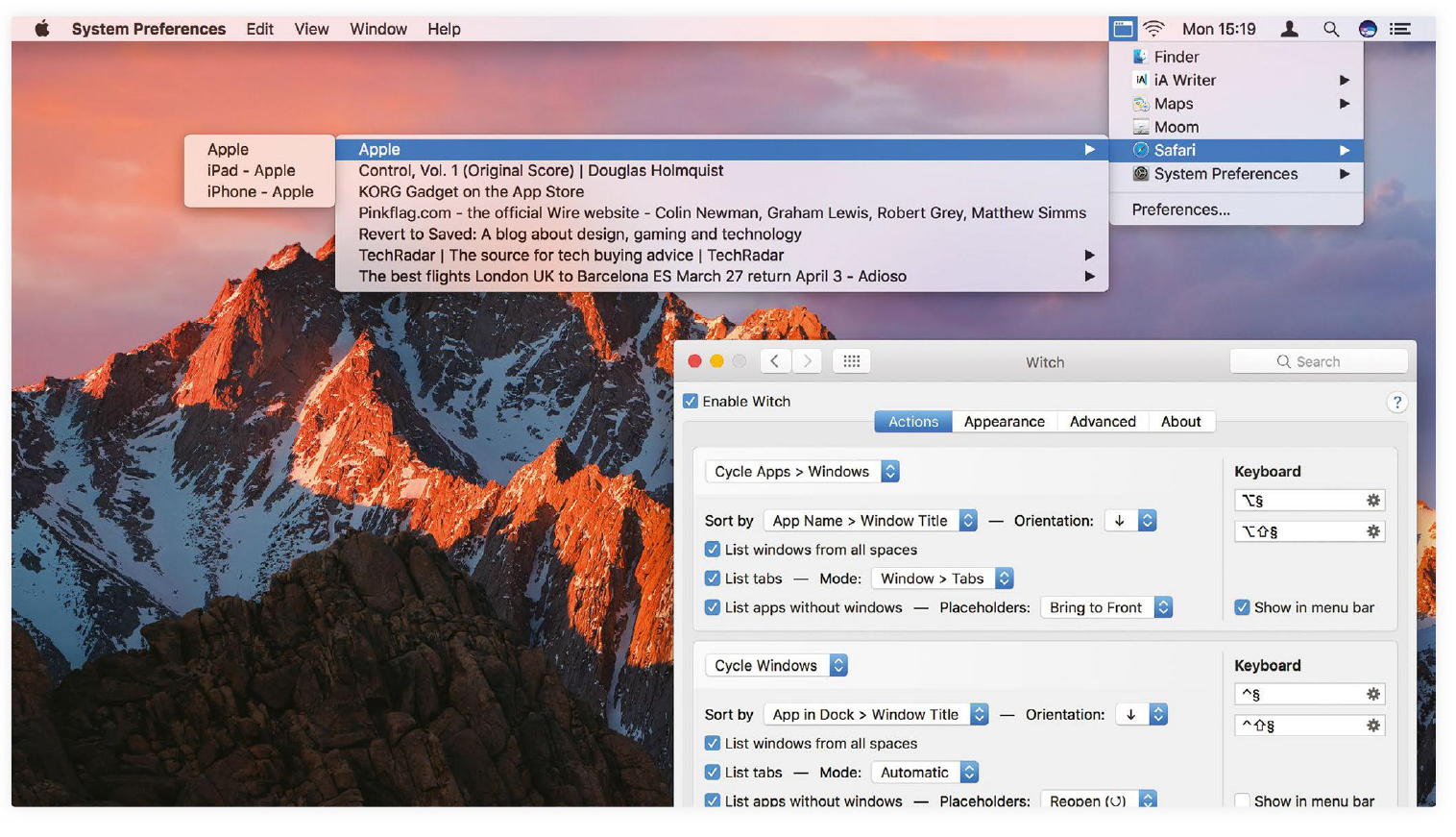Switch to the Actions tab
Image resolution: width=1456 pixels, height=837 pixels.
(x=913, y=422)
